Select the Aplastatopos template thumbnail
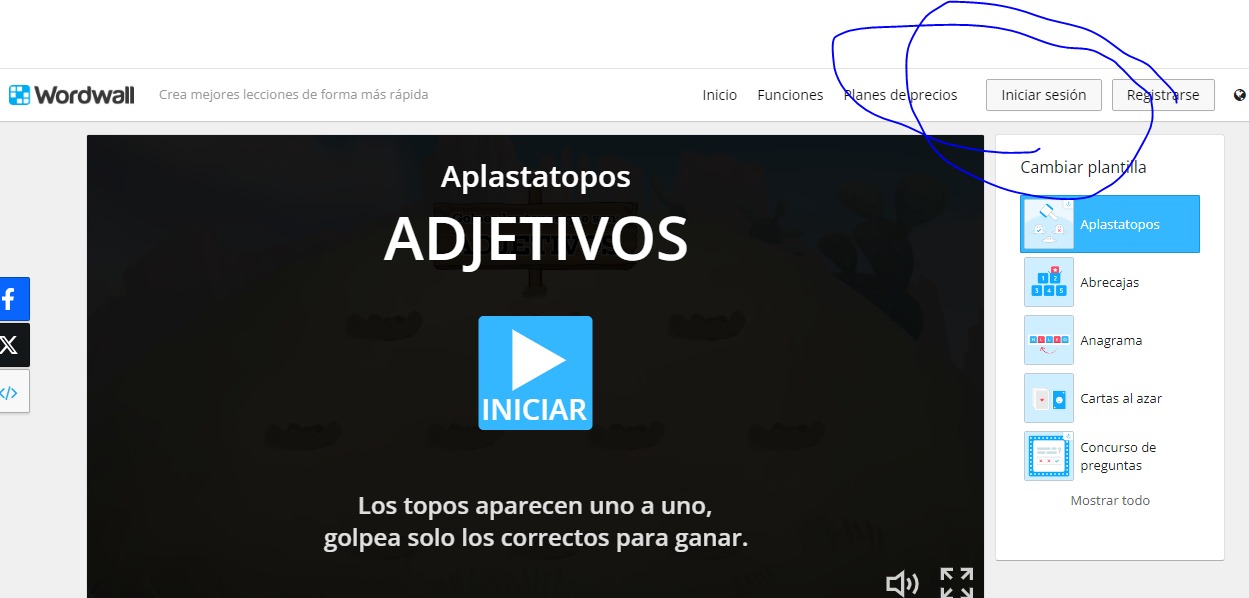 pos(1049,224)
